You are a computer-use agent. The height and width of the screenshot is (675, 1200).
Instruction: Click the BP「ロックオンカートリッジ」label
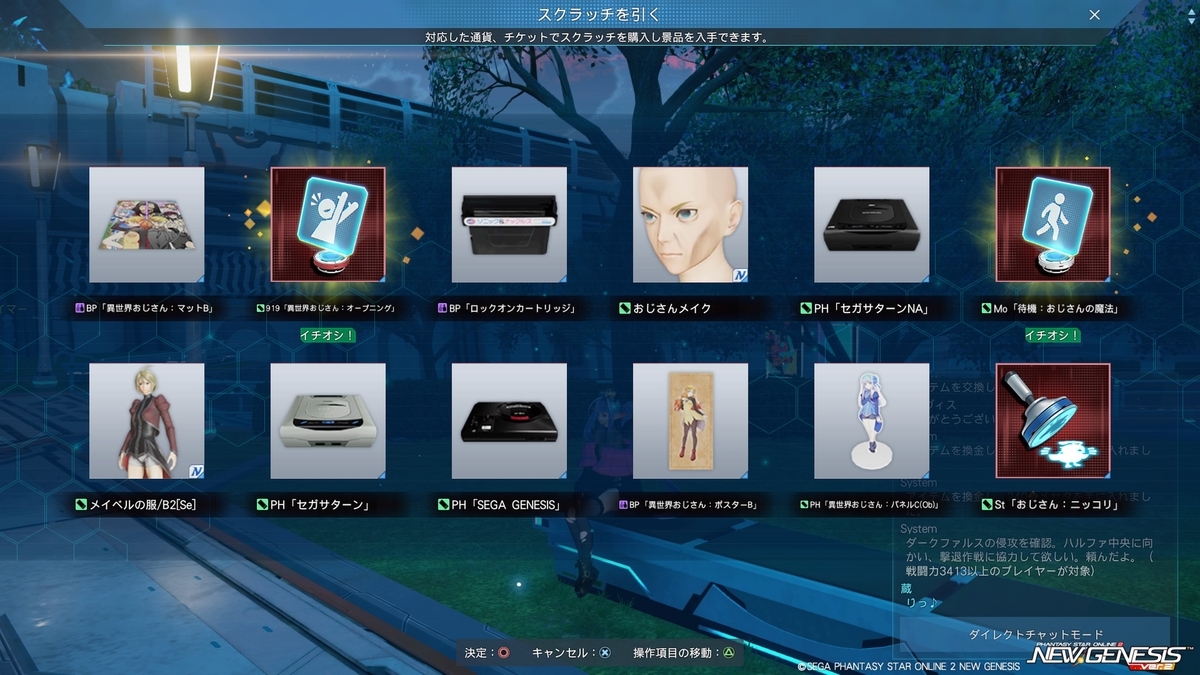509,308
